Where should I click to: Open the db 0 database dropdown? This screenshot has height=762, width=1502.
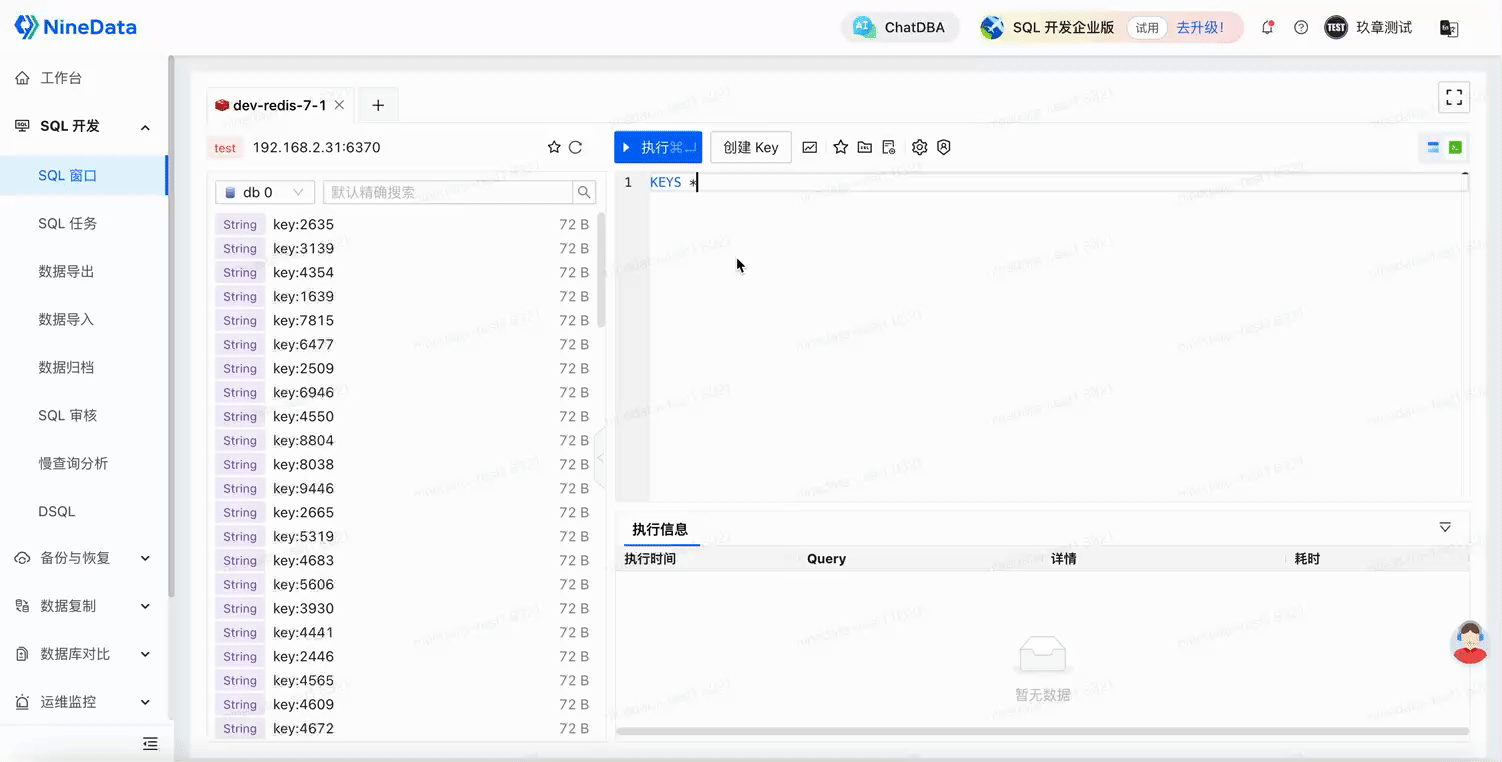(265, 192)
